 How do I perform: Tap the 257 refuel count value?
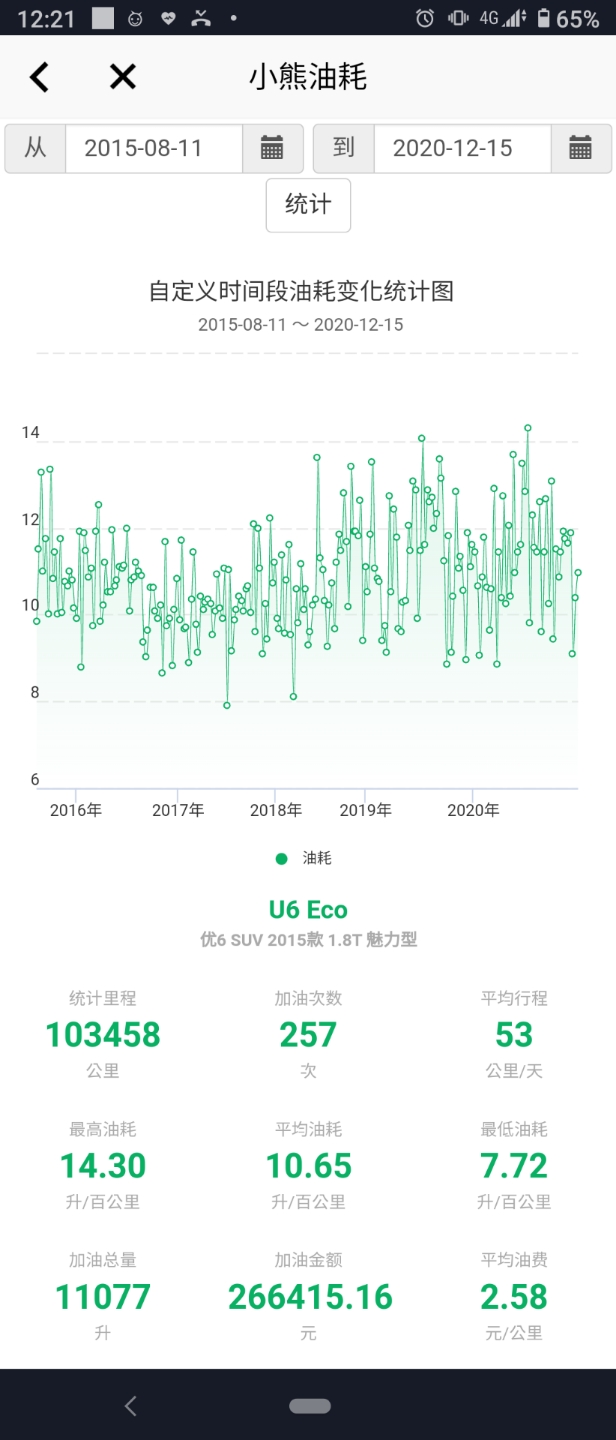308,1035
